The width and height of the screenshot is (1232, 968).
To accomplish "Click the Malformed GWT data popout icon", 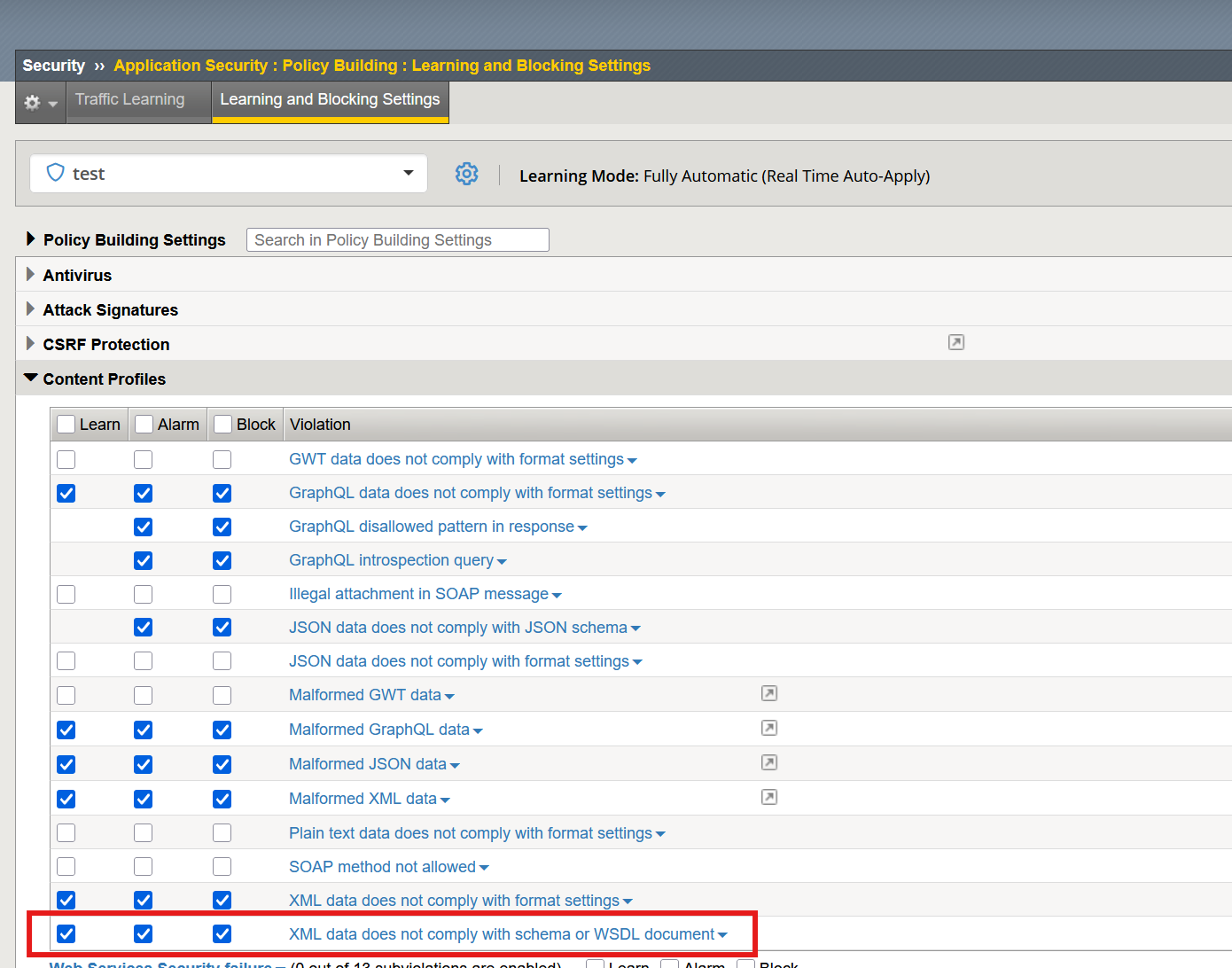I will coord(768,693).
